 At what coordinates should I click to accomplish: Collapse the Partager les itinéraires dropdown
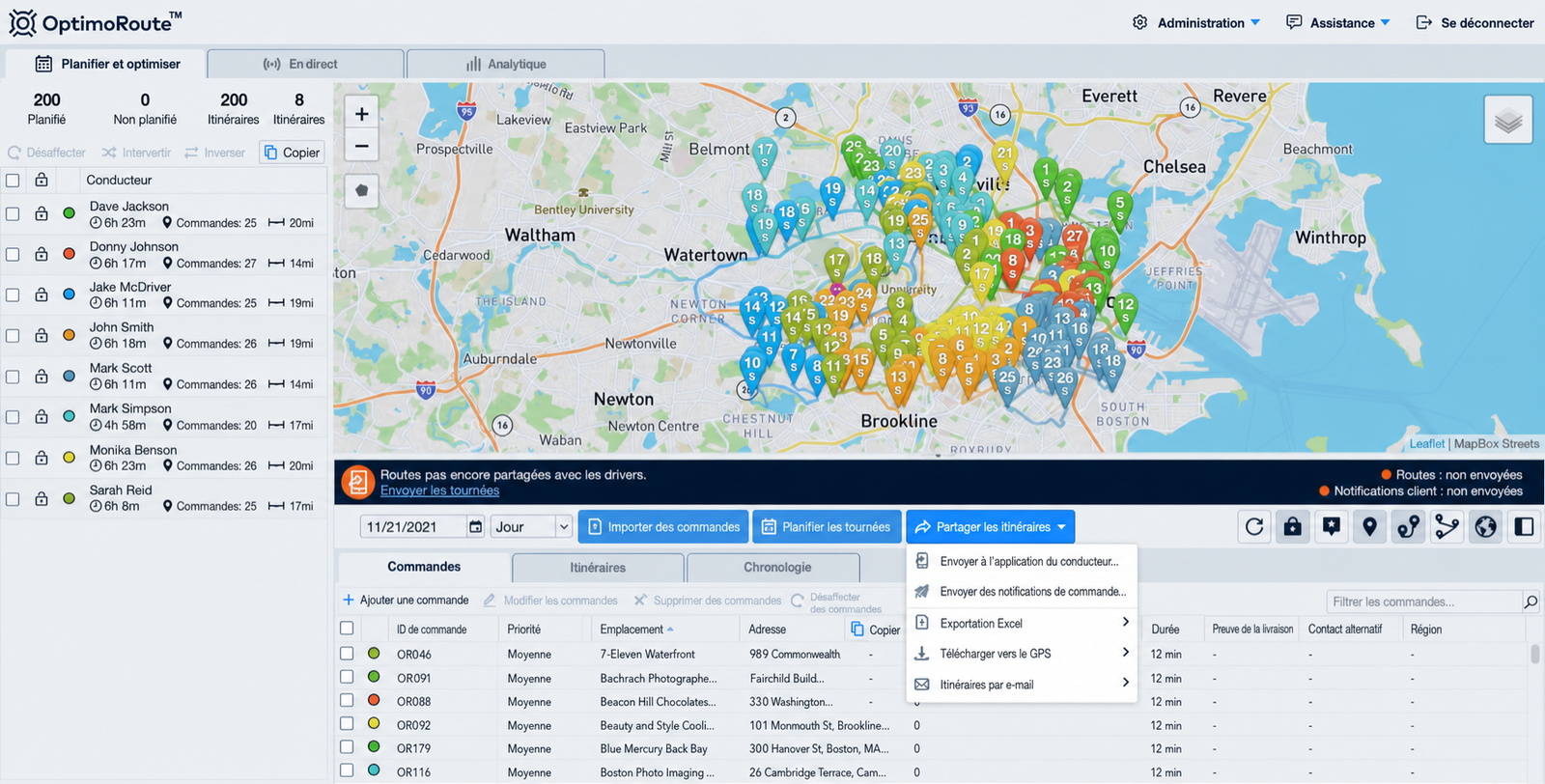point(990,527)
